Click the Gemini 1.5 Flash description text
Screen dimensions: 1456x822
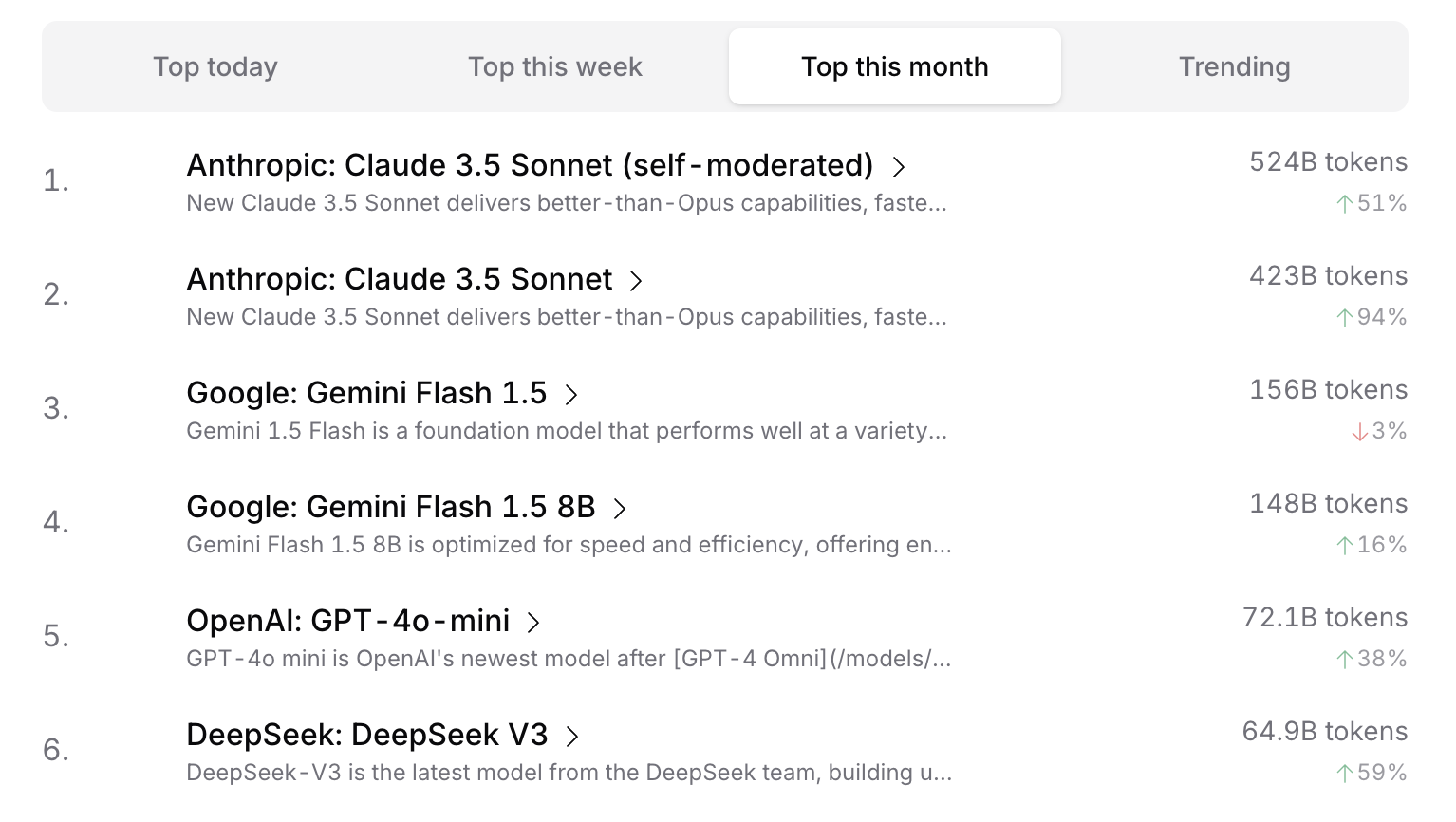[567, 431]
